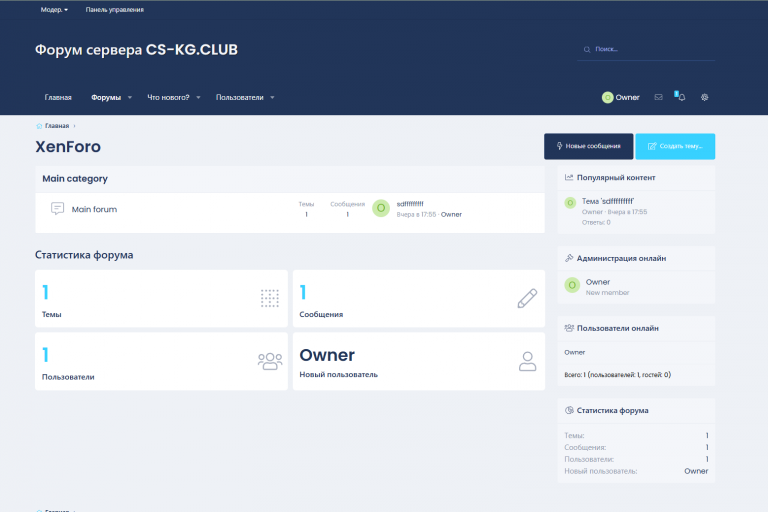This screenshot has width=768, height=512.
Task: Click the avatar in Популярный контент
Action: click(570, 203)
